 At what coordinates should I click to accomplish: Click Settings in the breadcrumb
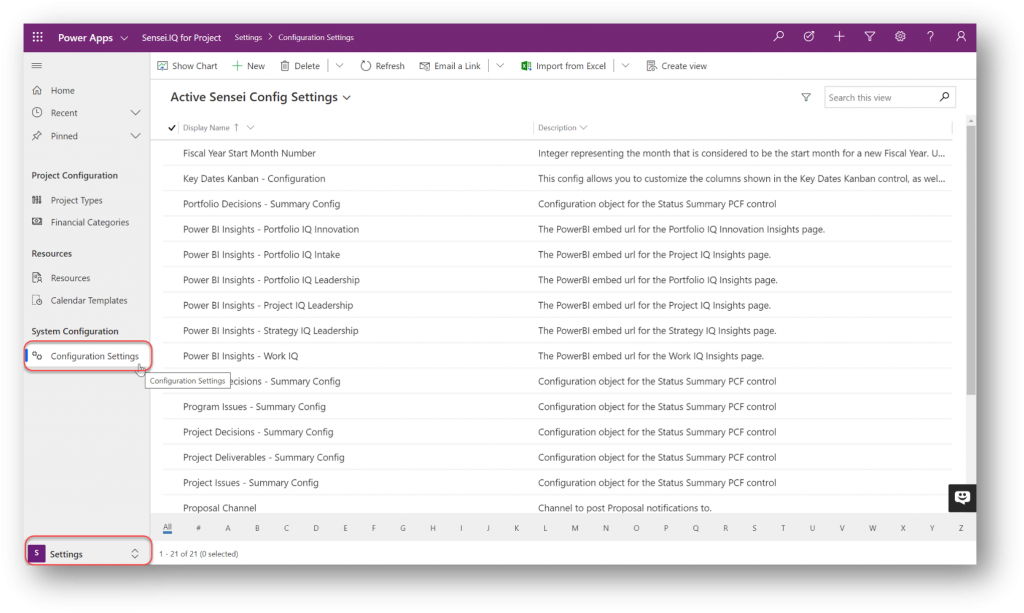[248, 37]
